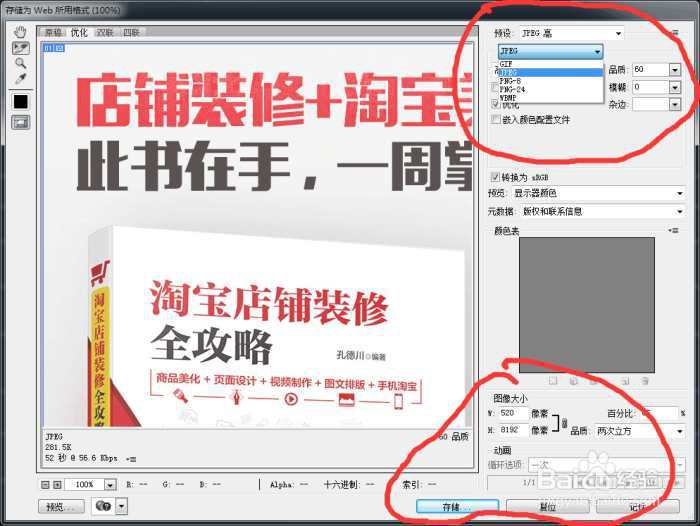The width and height of the screenshot is (700, 526).
Task: Choose JPEG in the format list
Action: pyautogui.click(x=550, y=72)
